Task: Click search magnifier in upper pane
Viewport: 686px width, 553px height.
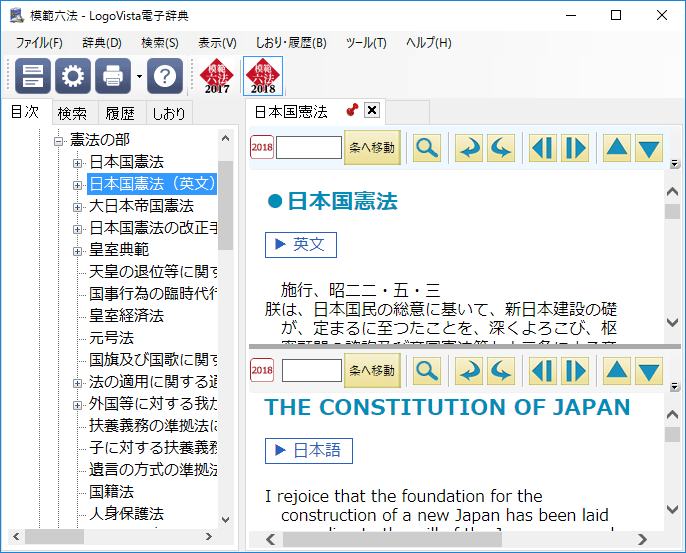Action: (427, 147)
